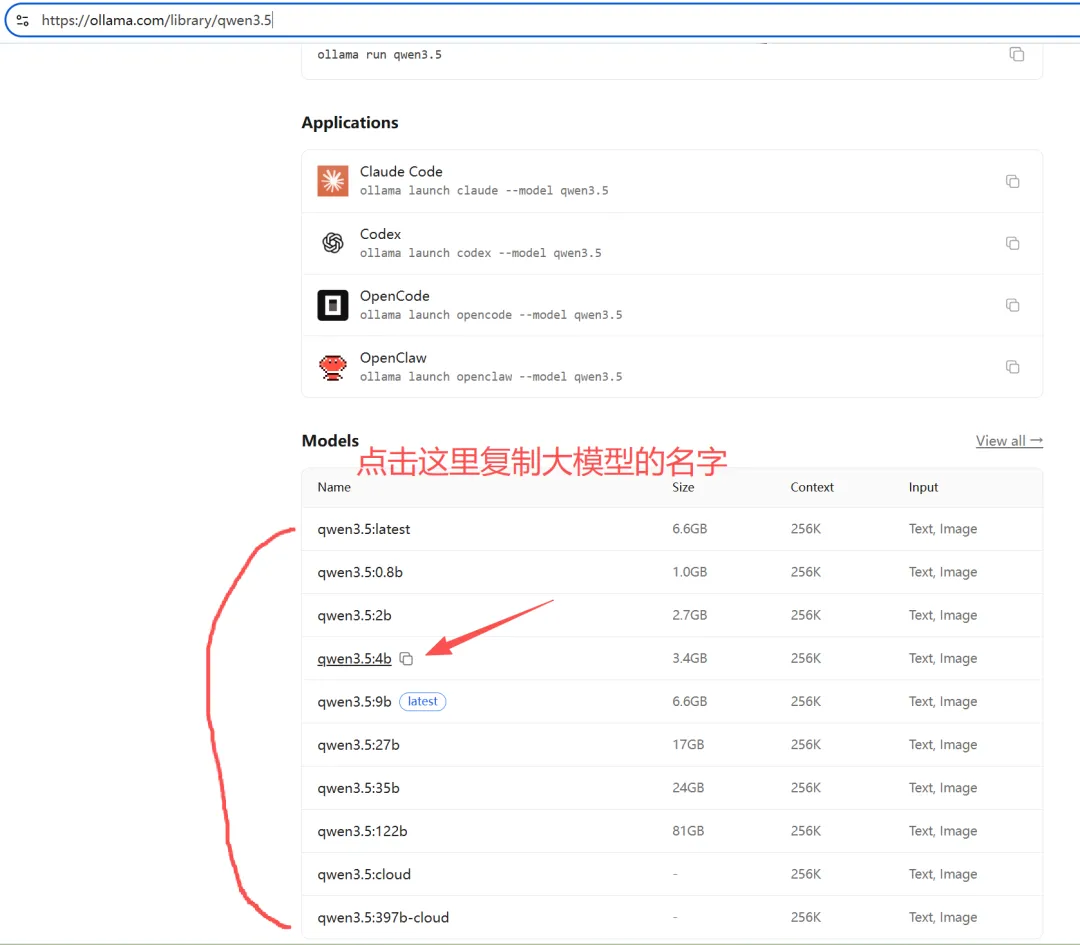Image resolution: width=1080 pixels, height=945 pixels.
Task: Open the View all models link
Action: coord(1009,441)
